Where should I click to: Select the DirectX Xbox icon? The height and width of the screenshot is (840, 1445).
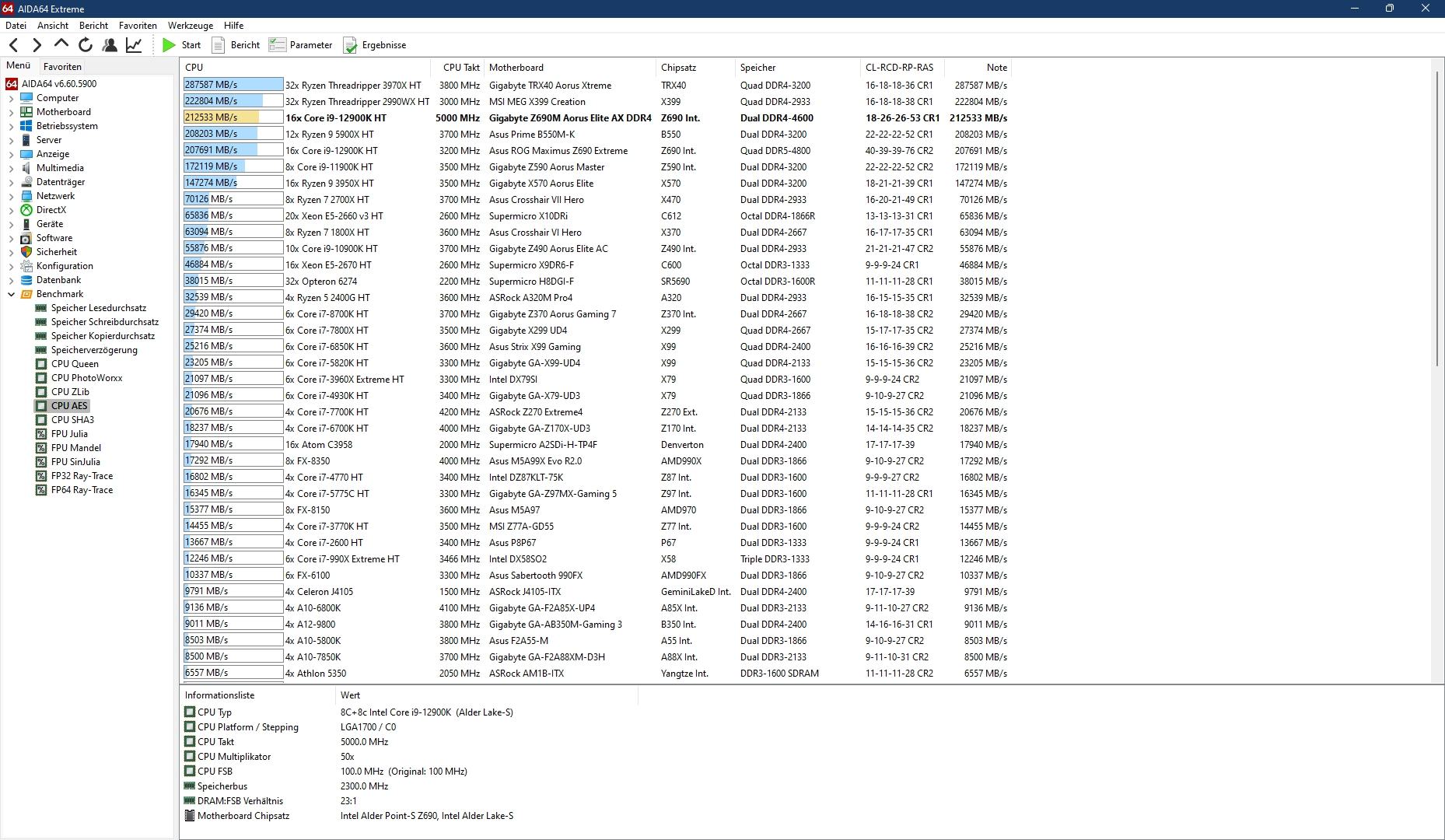pyautogui.click(x=26, y=210)
